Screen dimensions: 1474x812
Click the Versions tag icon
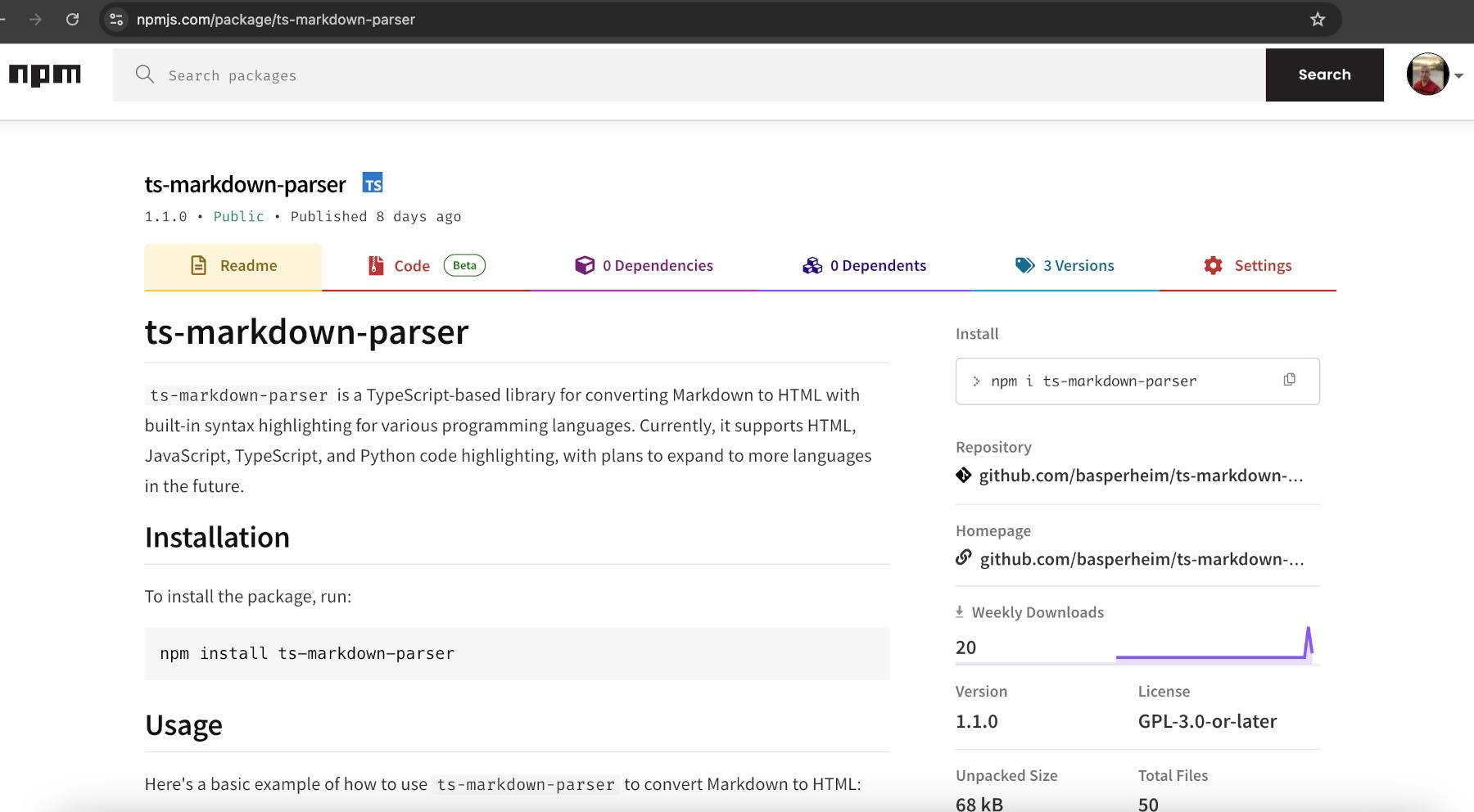[x=1024, y=265]
